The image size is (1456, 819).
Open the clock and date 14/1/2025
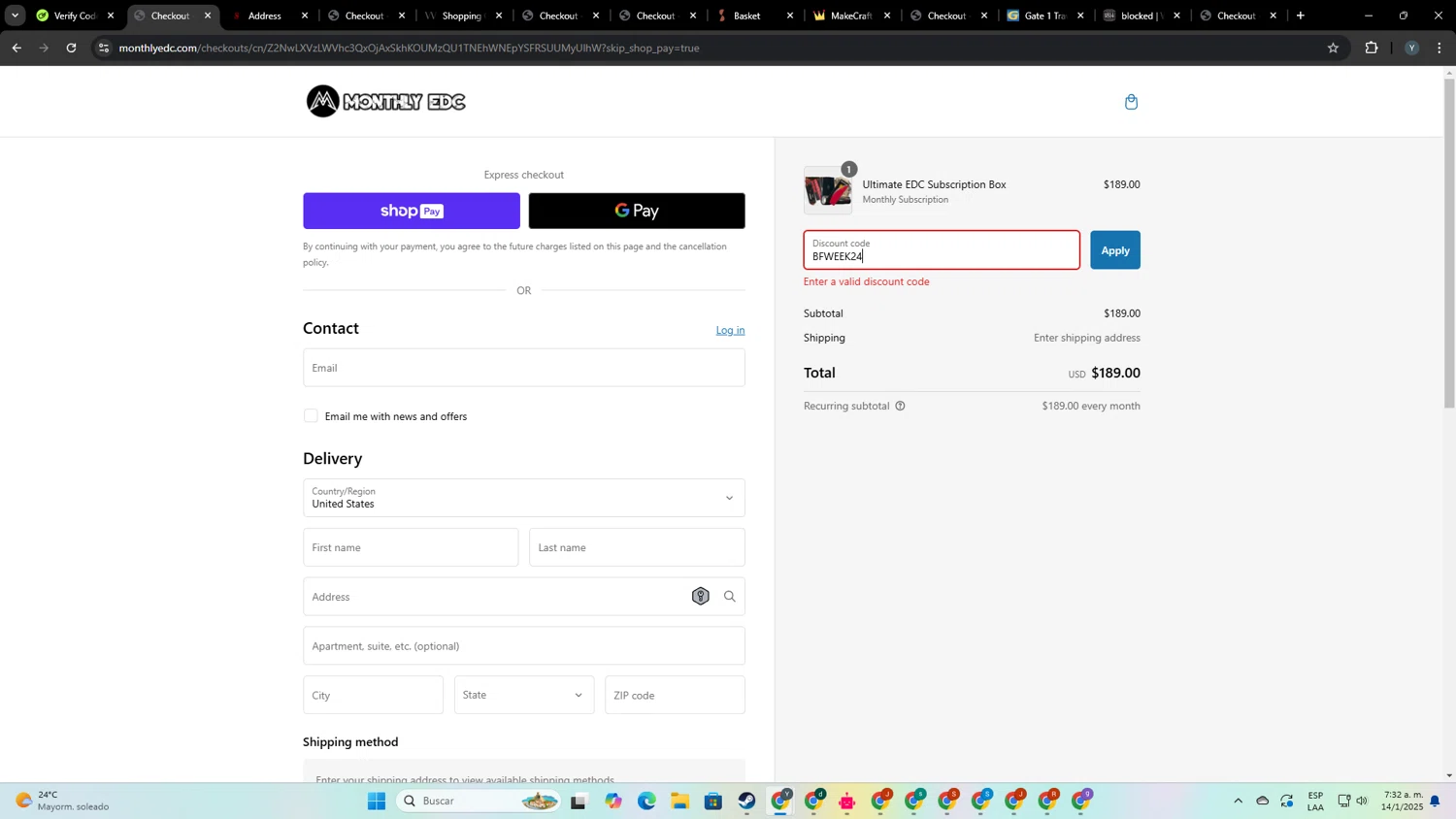(x=1402, y=801)
